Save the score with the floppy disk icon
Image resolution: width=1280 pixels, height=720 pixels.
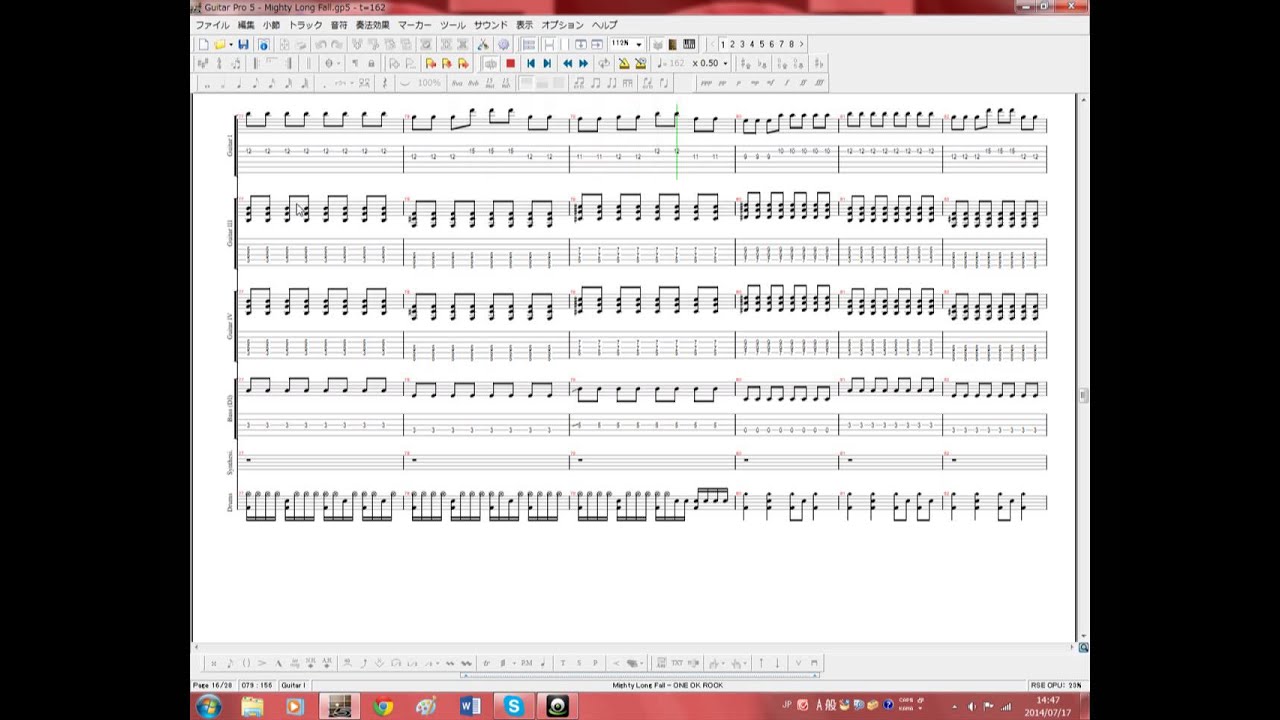(243, 44)
